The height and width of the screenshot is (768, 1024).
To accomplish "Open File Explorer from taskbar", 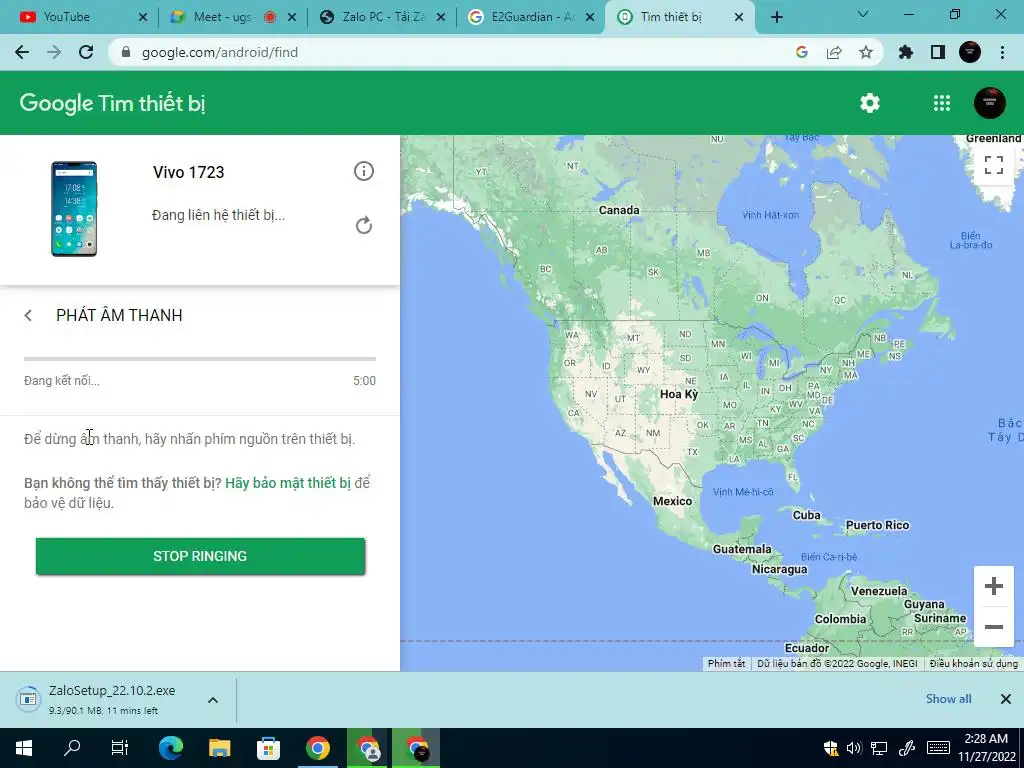I will point(219,748).
